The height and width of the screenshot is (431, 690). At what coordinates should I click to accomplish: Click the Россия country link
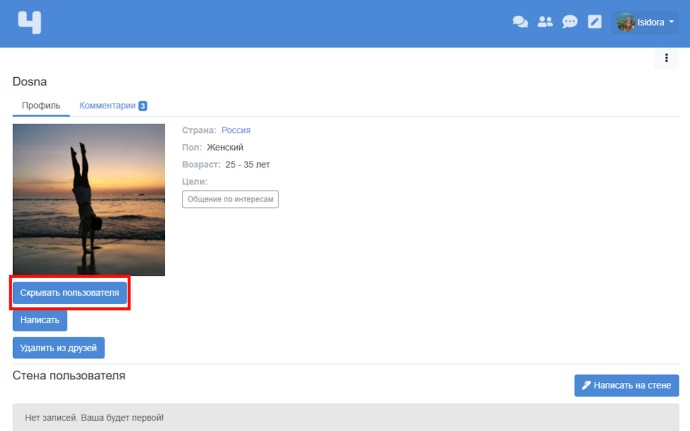tap(236, 130)
